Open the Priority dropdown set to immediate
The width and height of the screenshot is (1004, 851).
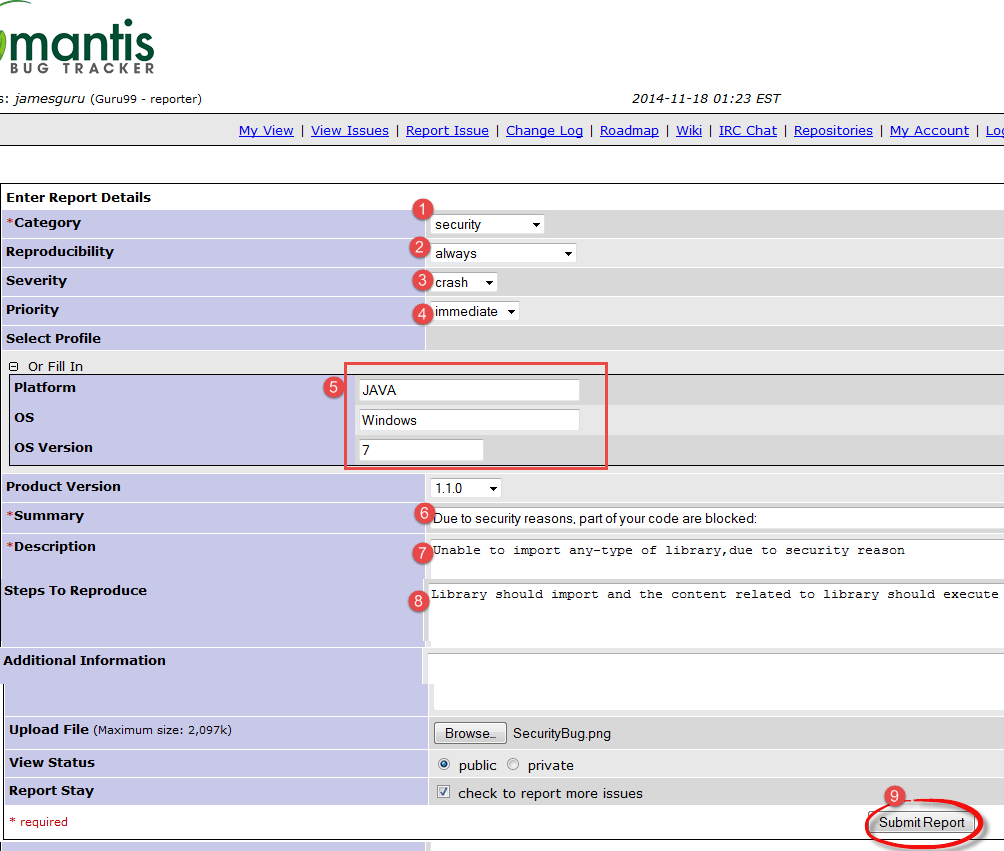tap(475, 312)
